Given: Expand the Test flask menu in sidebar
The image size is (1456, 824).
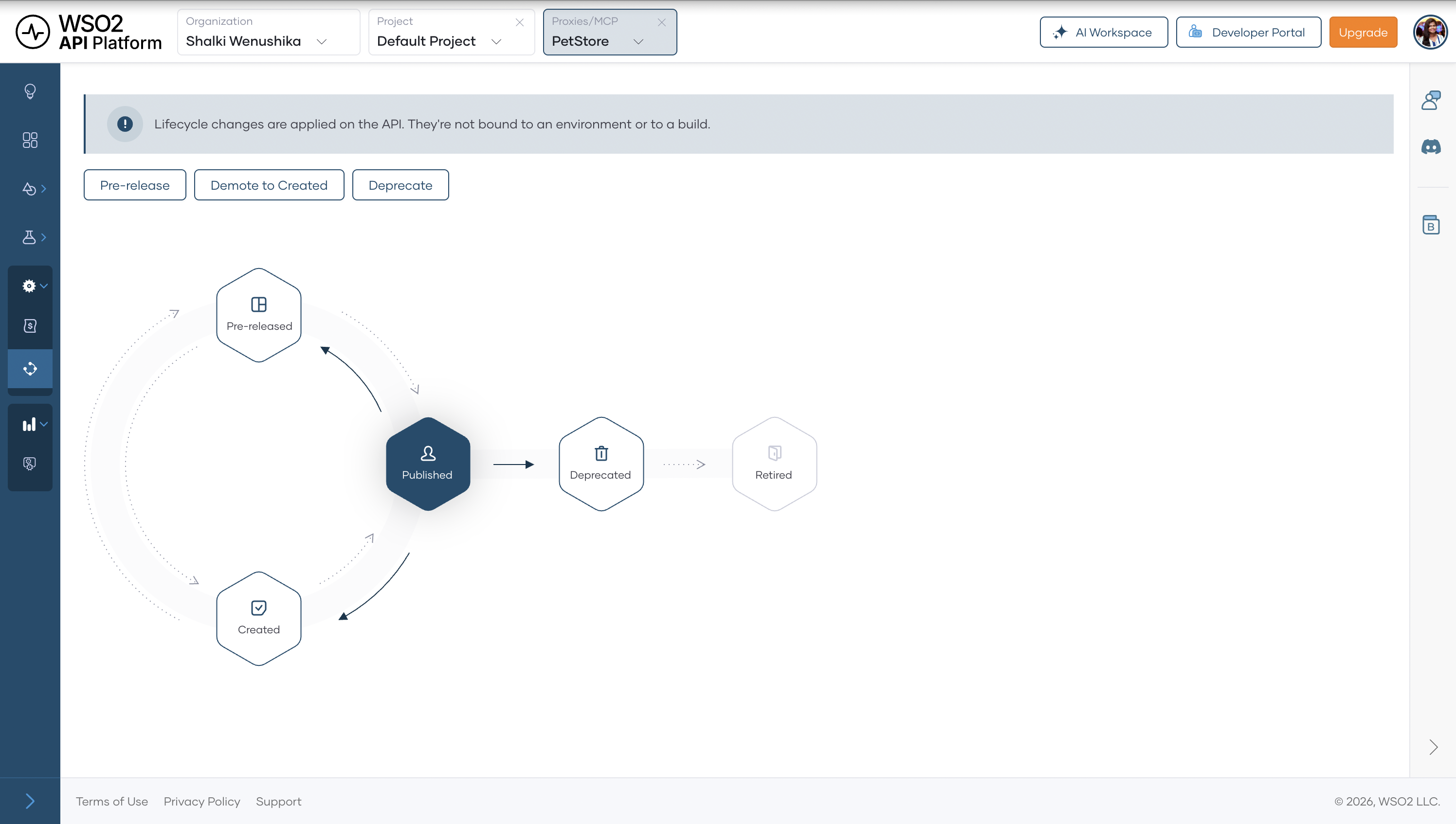Looking at the screenshot, I should pyautogui.click(x=34, y=237).
